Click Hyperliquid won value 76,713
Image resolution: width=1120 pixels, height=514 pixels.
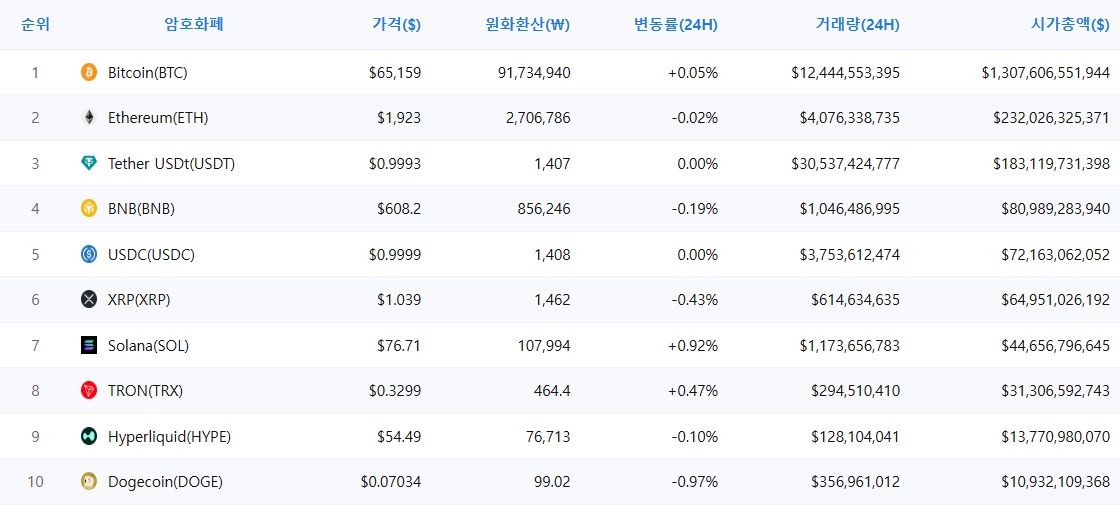coord(550,436)
